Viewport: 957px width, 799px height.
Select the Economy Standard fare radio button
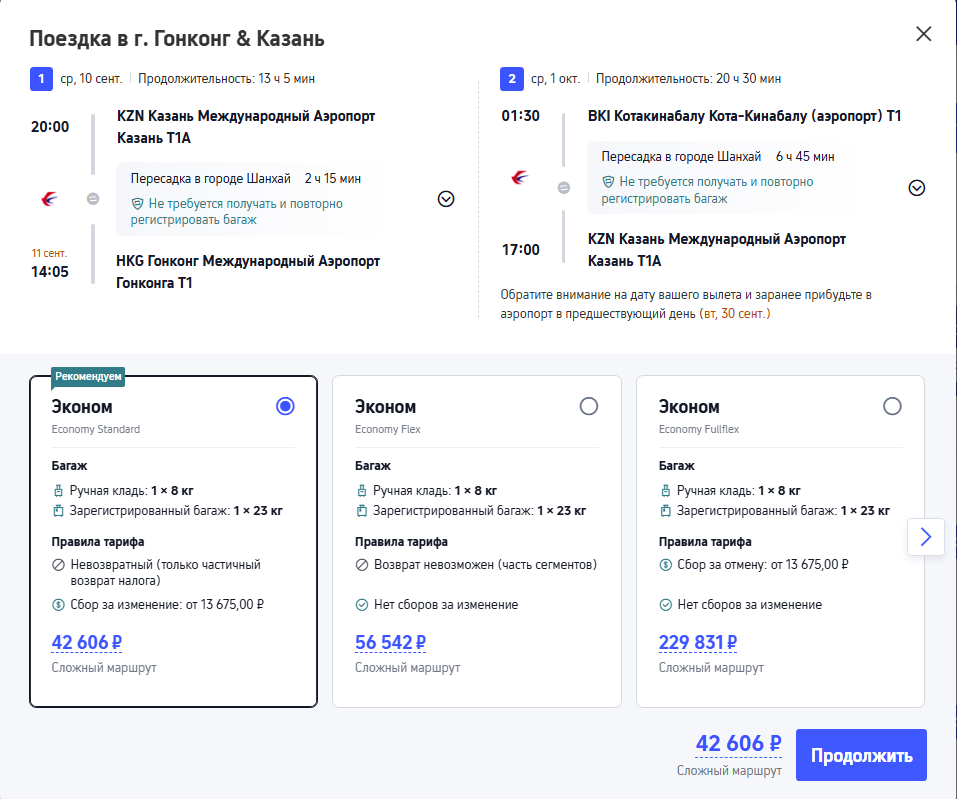point(285,407)
